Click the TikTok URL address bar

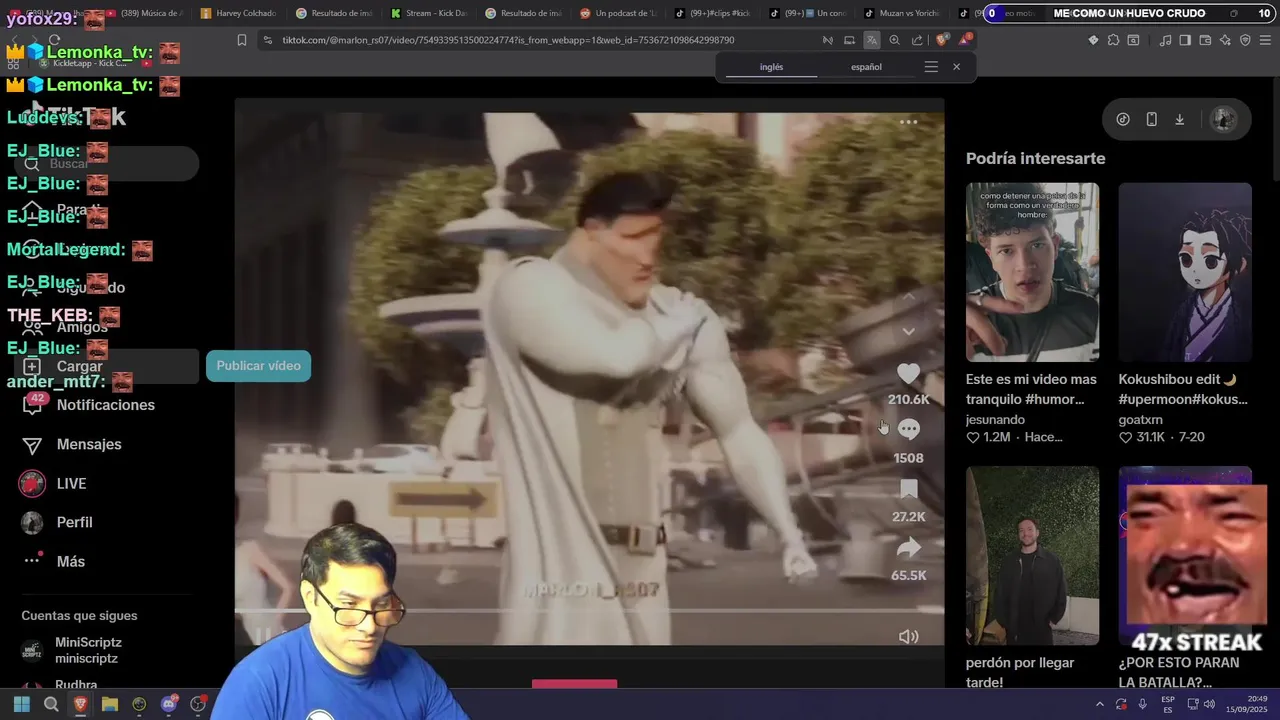click(x=508, y=40)
